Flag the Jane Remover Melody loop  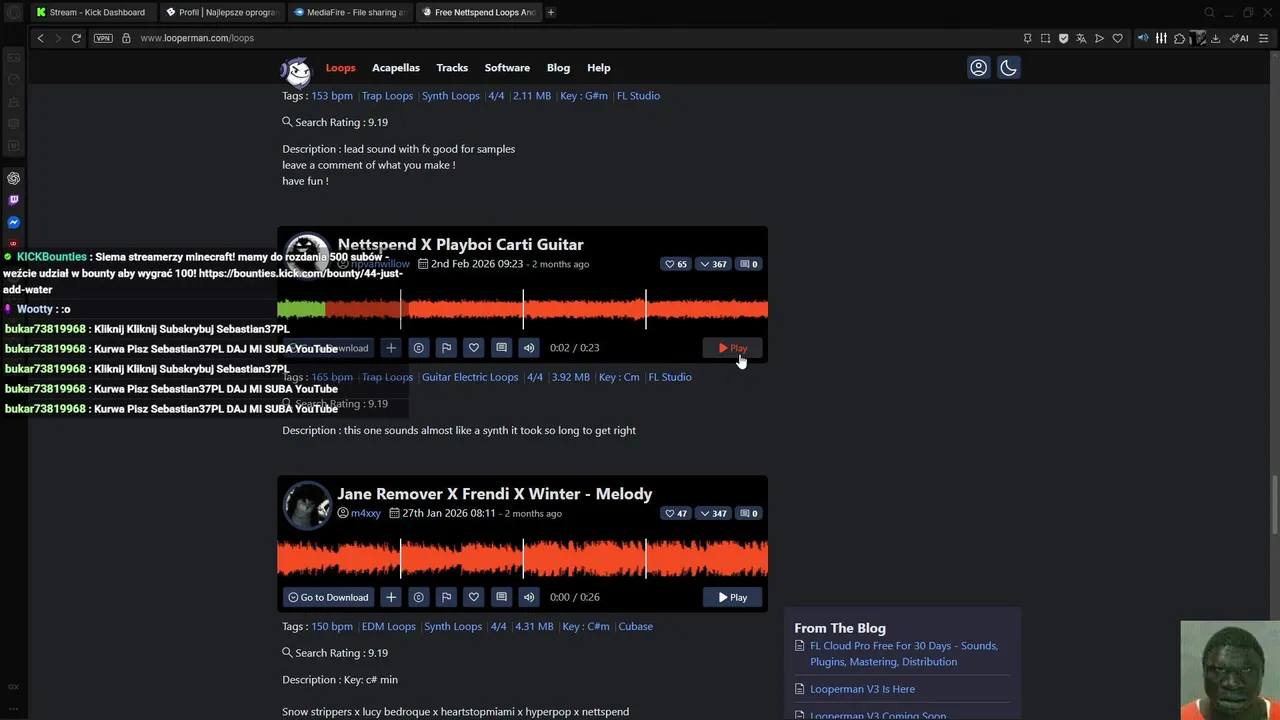click(x=446, y=597)
